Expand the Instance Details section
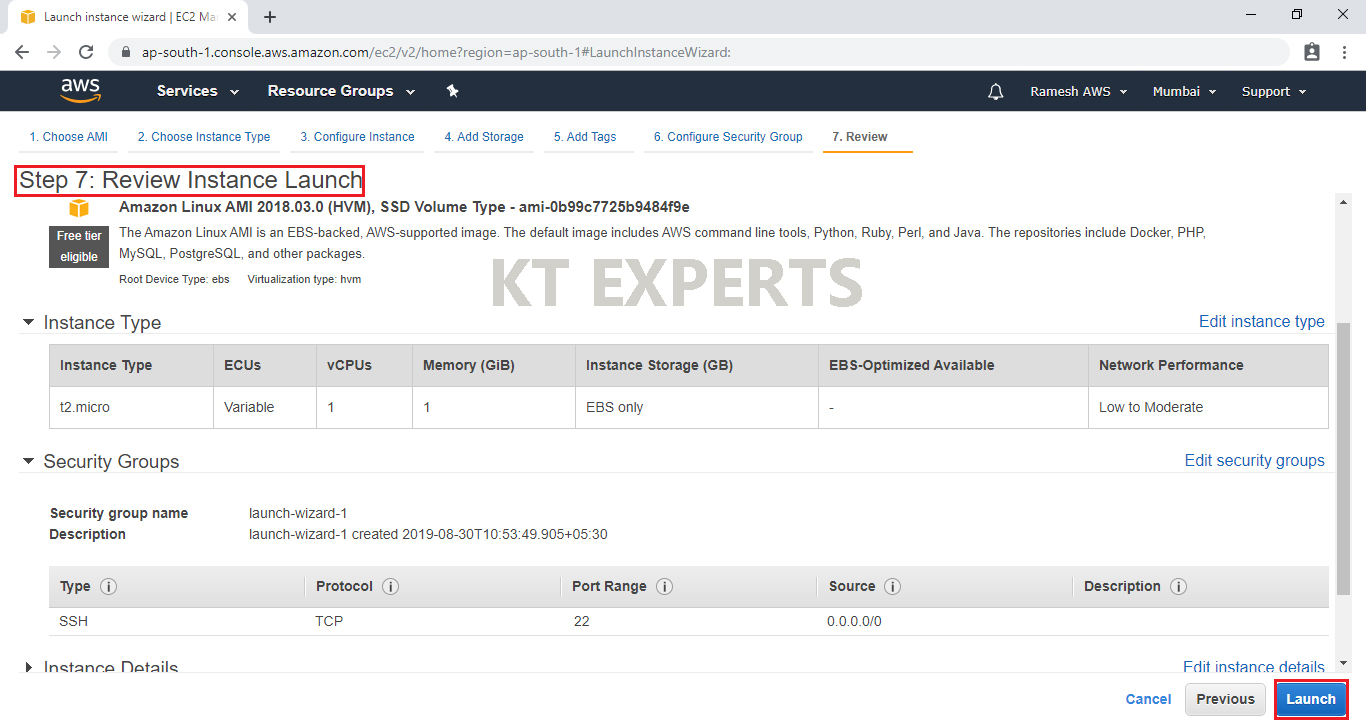Image resolution: width=1366 pixels, height=725 pixels. [28, 667]
